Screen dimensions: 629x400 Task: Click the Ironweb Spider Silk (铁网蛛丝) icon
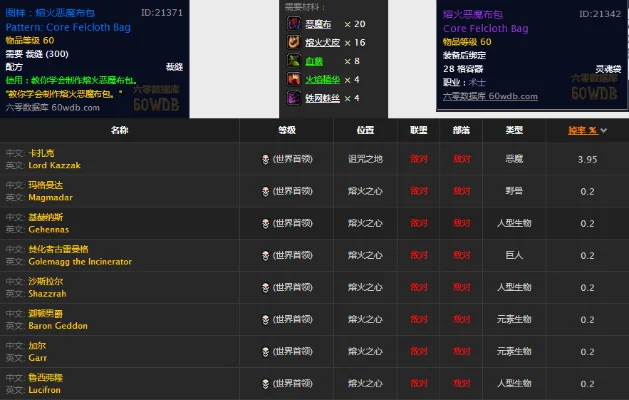click(x=294, y=98)
